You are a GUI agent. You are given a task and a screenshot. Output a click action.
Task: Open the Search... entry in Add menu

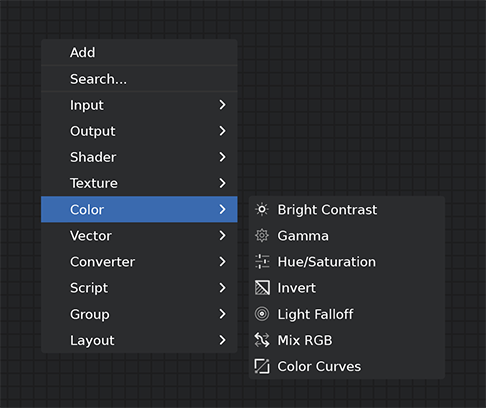point(139,79)
